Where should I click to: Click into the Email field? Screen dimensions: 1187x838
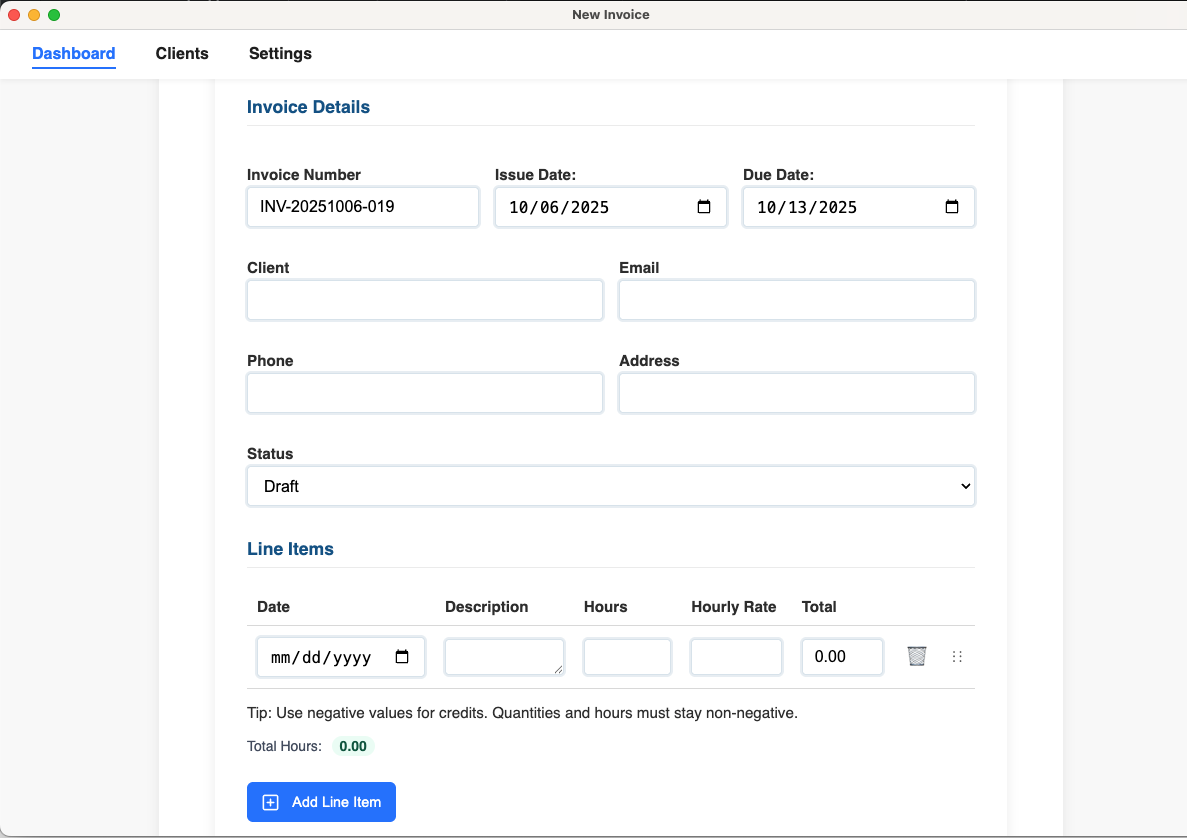point(796,300)
